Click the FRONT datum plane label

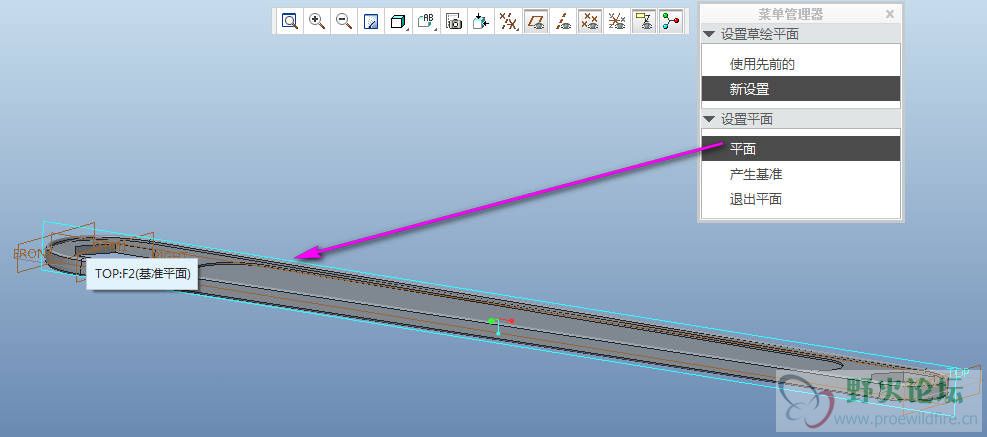coord(30,254)
